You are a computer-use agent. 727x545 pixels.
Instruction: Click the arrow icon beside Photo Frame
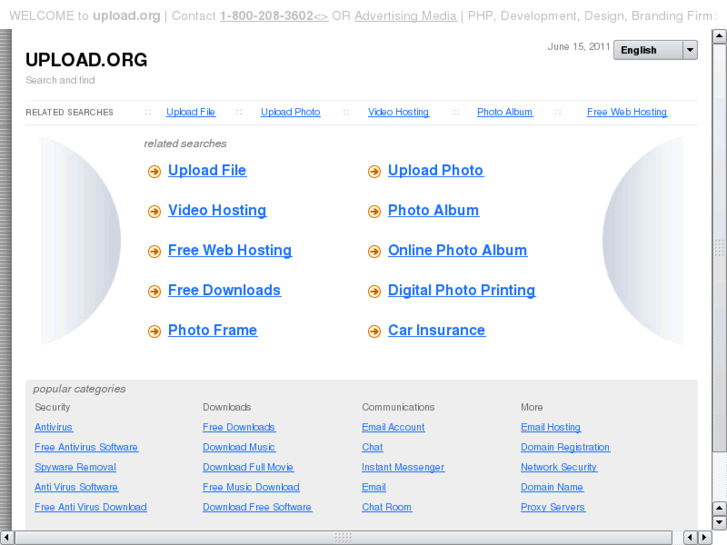pos(154,331)
